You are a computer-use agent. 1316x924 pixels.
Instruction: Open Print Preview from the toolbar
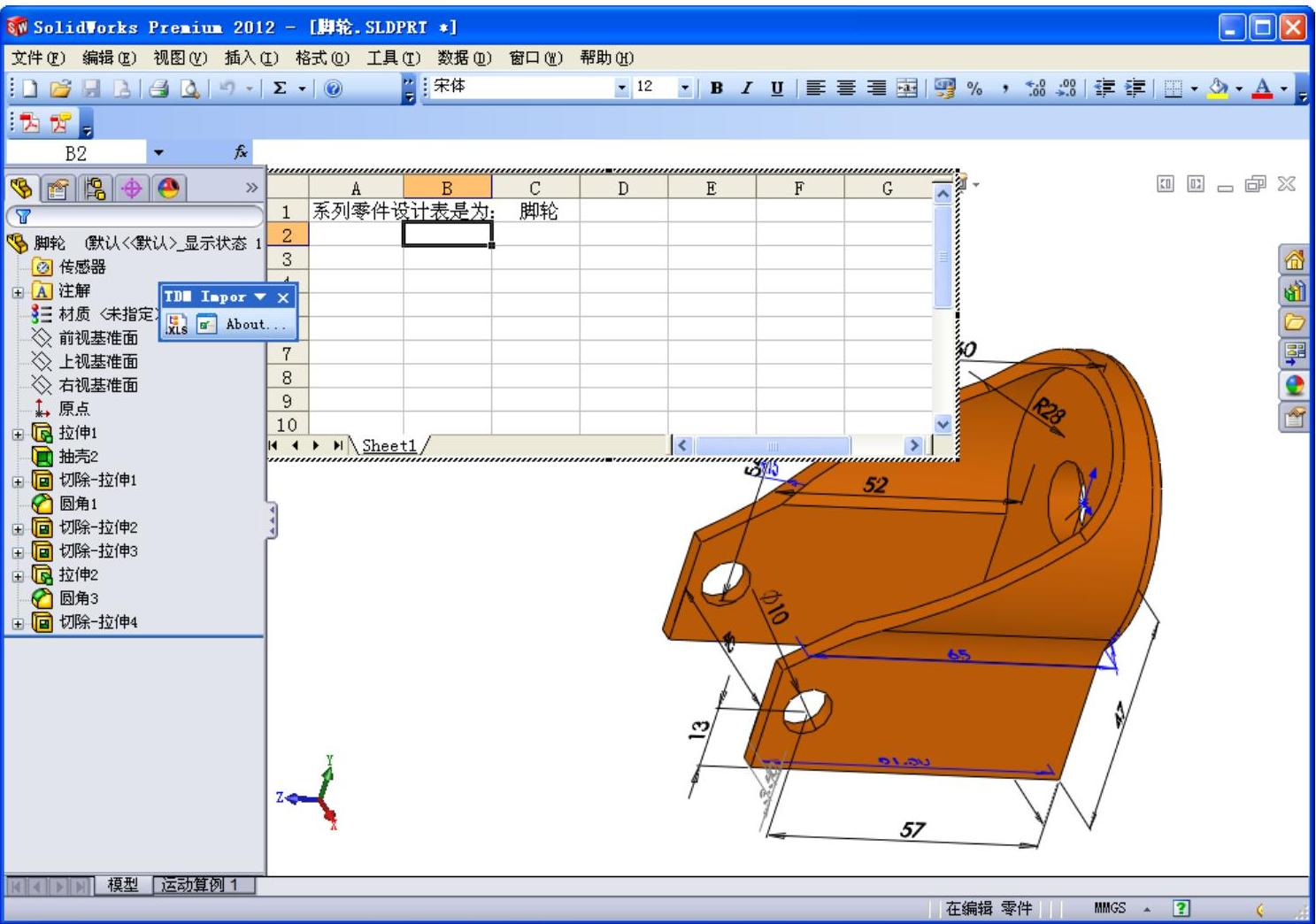(x=189, y=89)
